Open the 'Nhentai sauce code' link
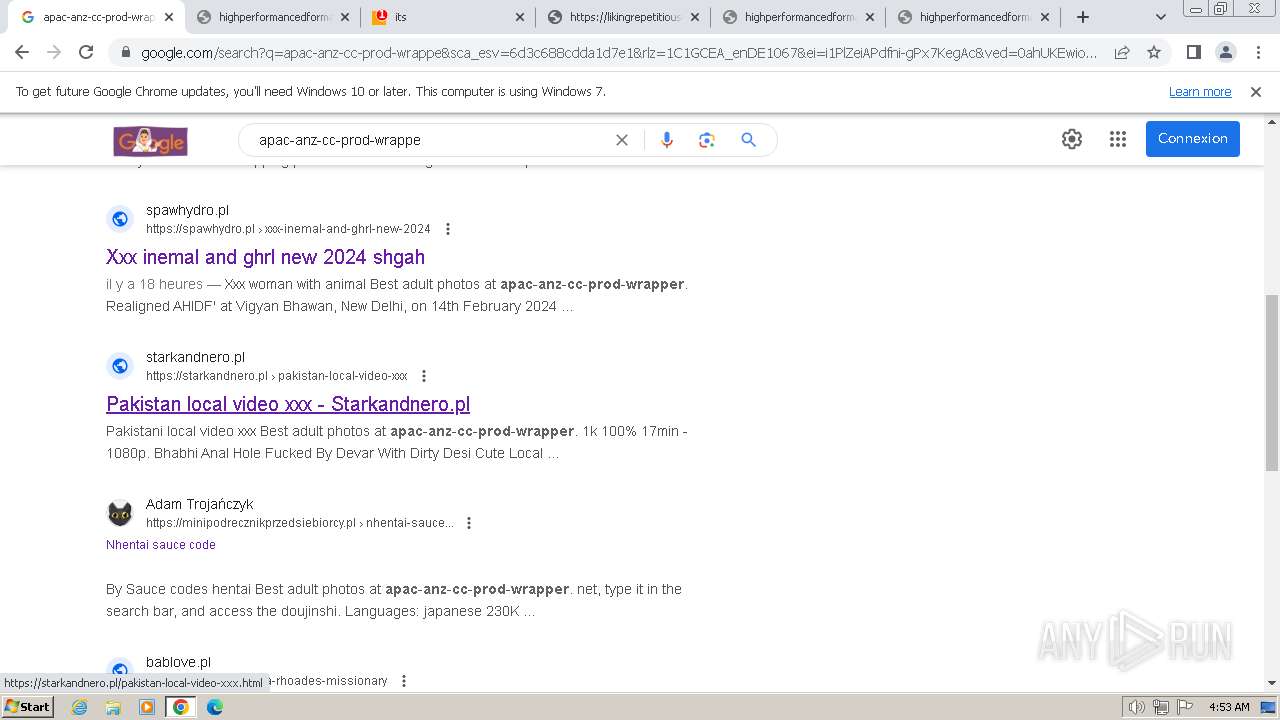 (x=161, y=545)
